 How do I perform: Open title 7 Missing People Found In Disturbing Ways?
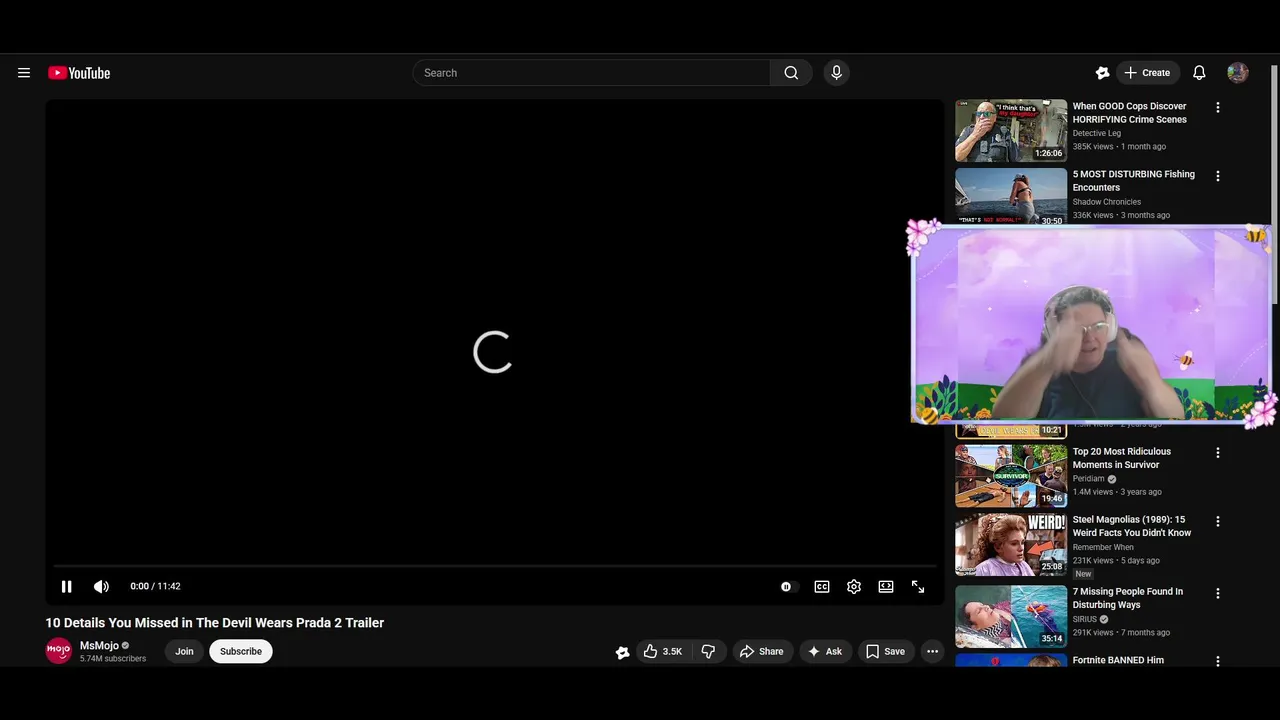point(1128,598)
